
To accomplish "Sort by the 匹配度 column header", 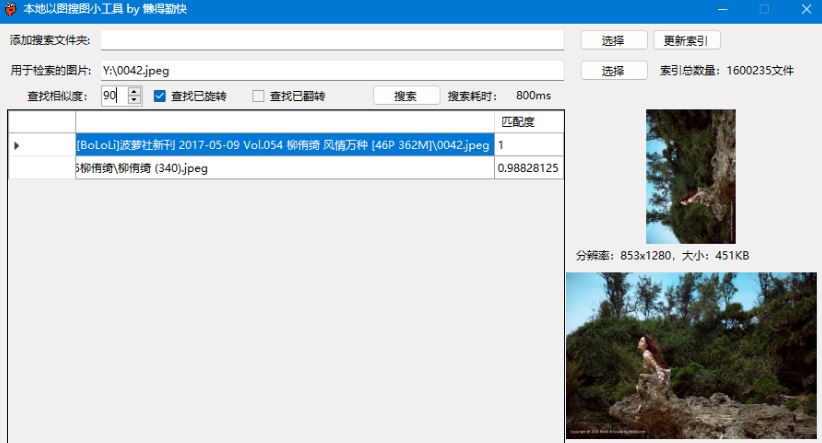I will coord(528,121).
